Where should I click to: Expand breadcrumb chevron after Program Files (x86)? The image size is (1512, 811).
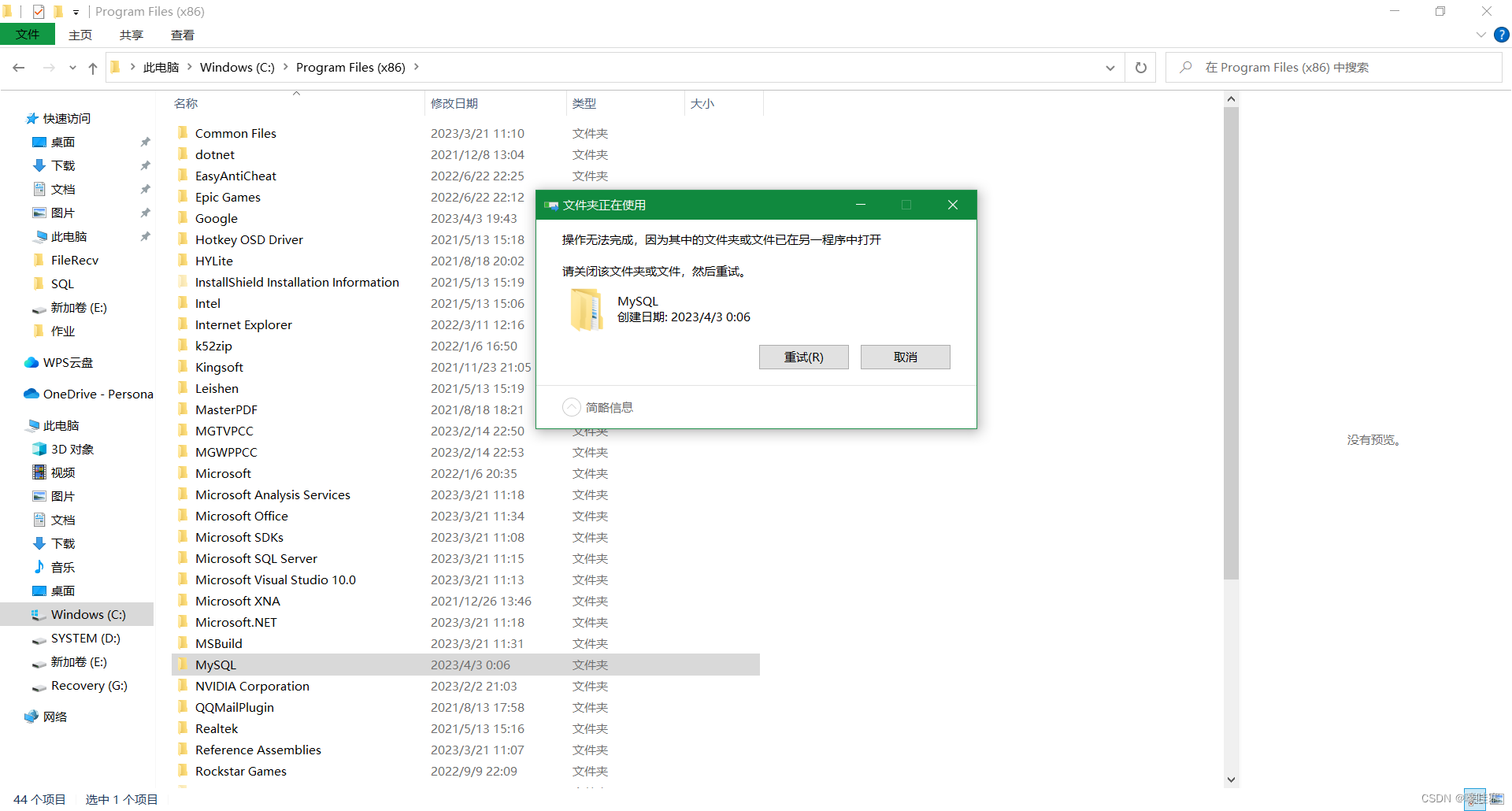(x=416, y=67)
